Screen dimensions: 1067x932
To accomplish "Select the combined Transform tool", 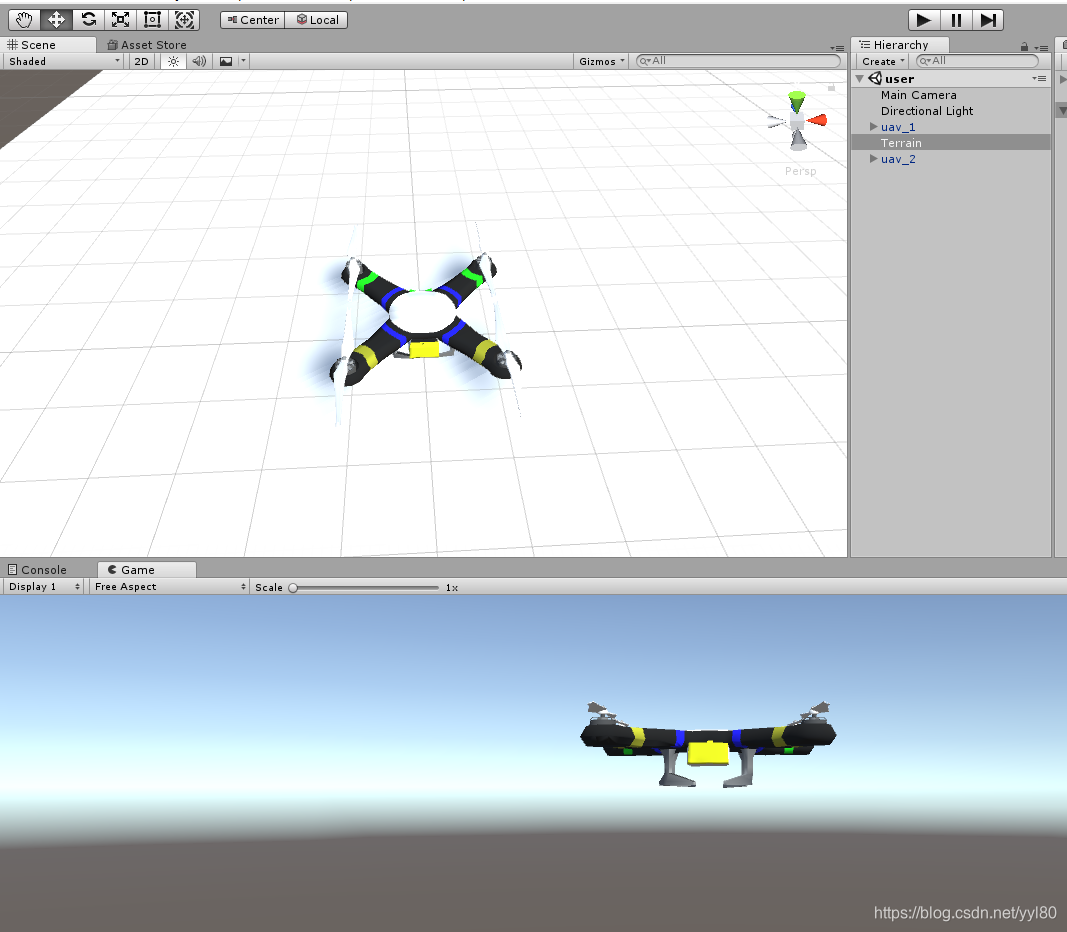I will (x=184, y=20).
